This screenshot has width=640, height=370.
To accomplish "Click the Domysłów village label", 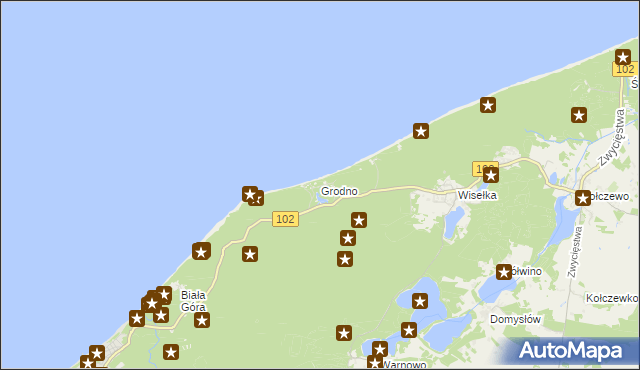I will pos(515,319).
